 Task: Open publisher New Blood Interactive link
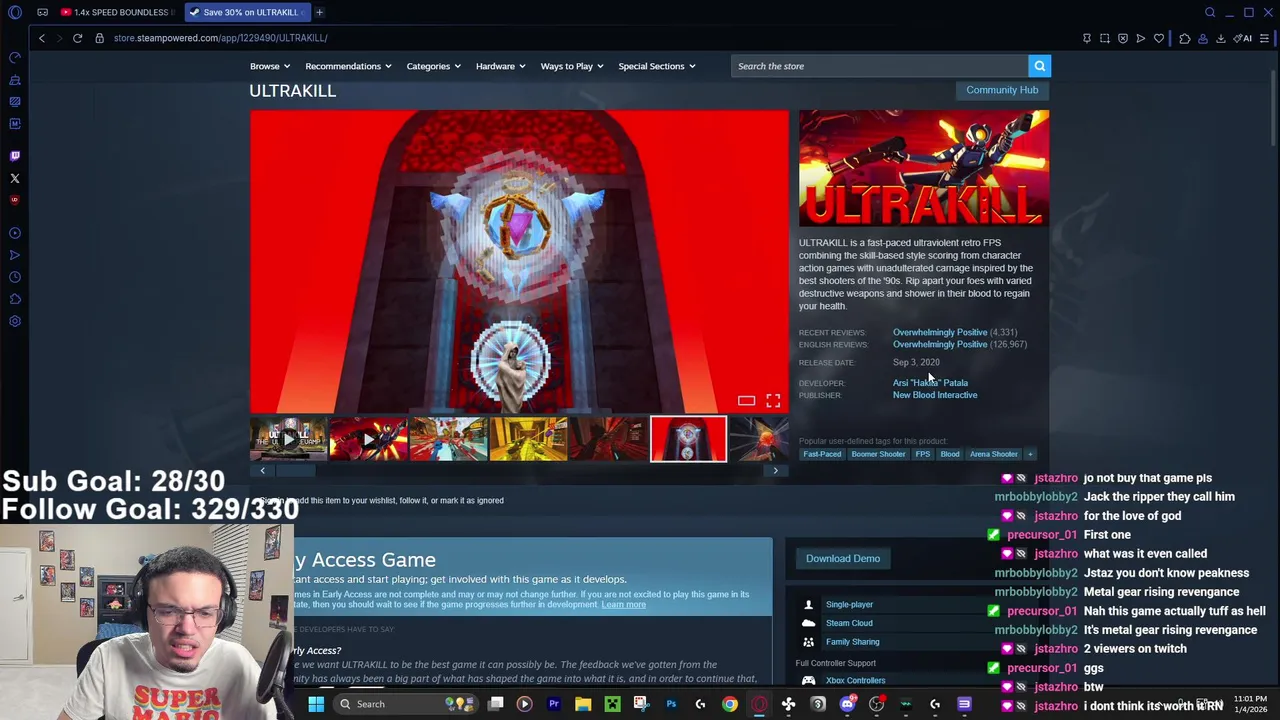tap(935, 395)
